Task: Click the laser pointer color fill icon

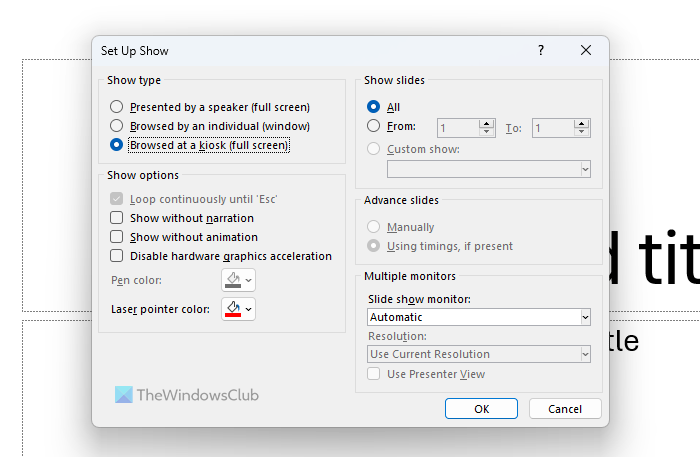Action: 234,309
